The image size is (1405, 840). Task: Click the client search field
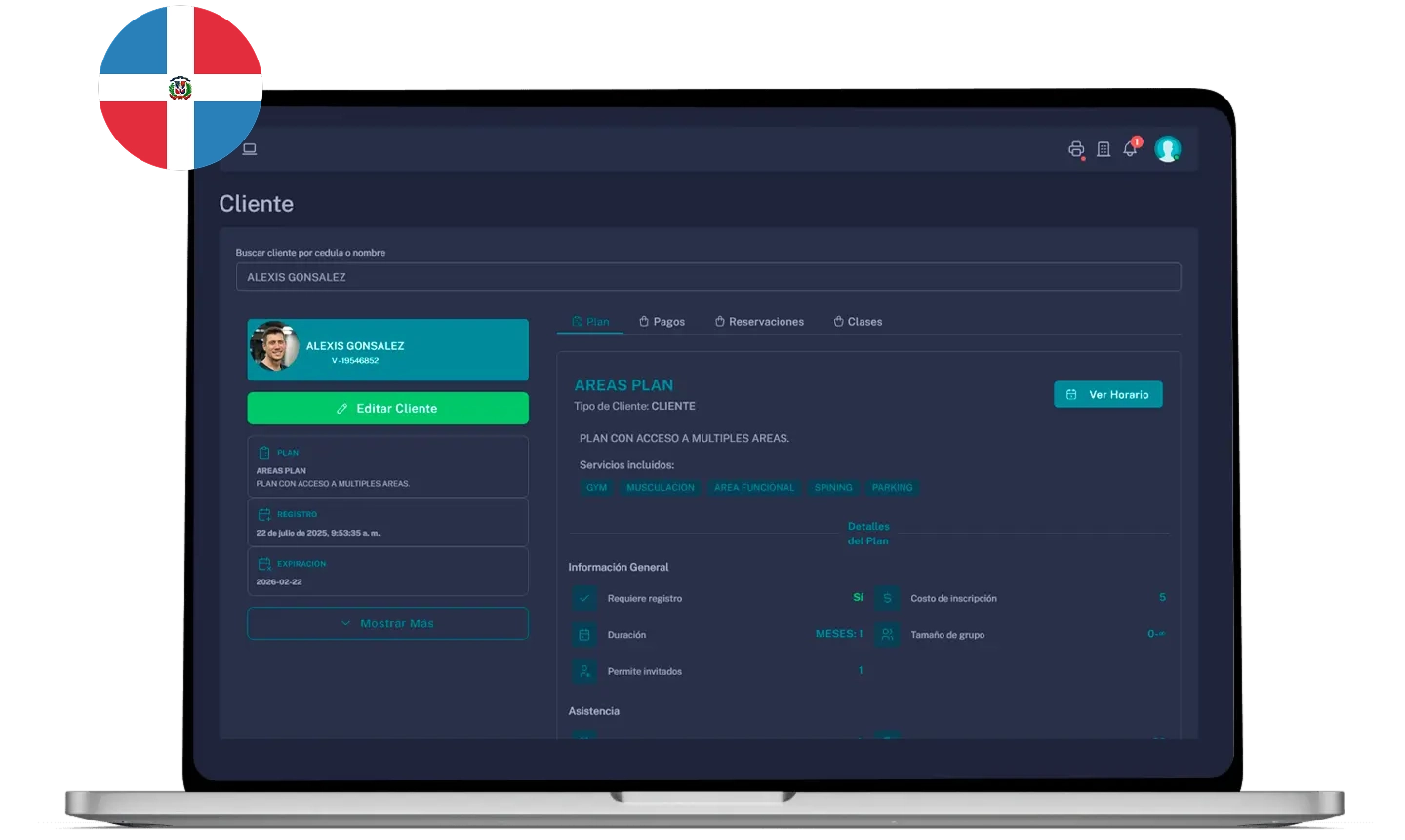(707, 277)
